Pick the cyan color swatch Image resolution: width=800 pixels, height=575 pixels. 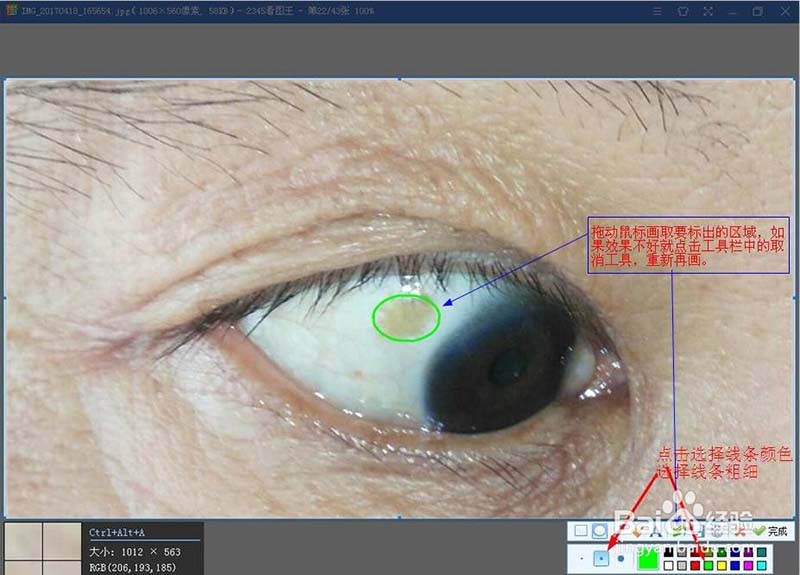pos(762,566)
